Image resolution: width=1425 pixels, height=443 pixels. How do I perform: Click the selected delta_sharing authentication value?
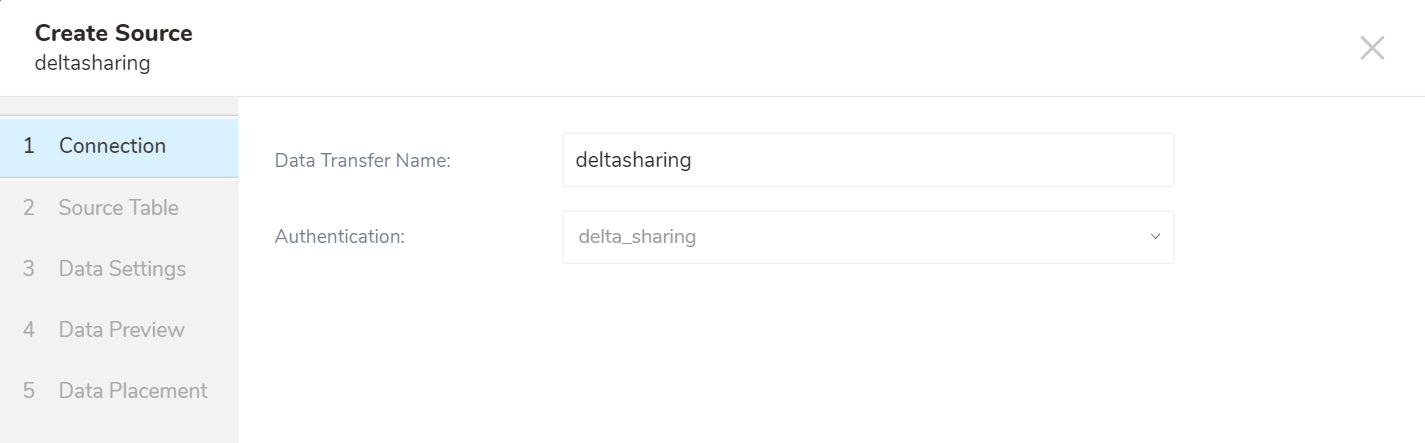pyautogui.click(x=637, y=237)
